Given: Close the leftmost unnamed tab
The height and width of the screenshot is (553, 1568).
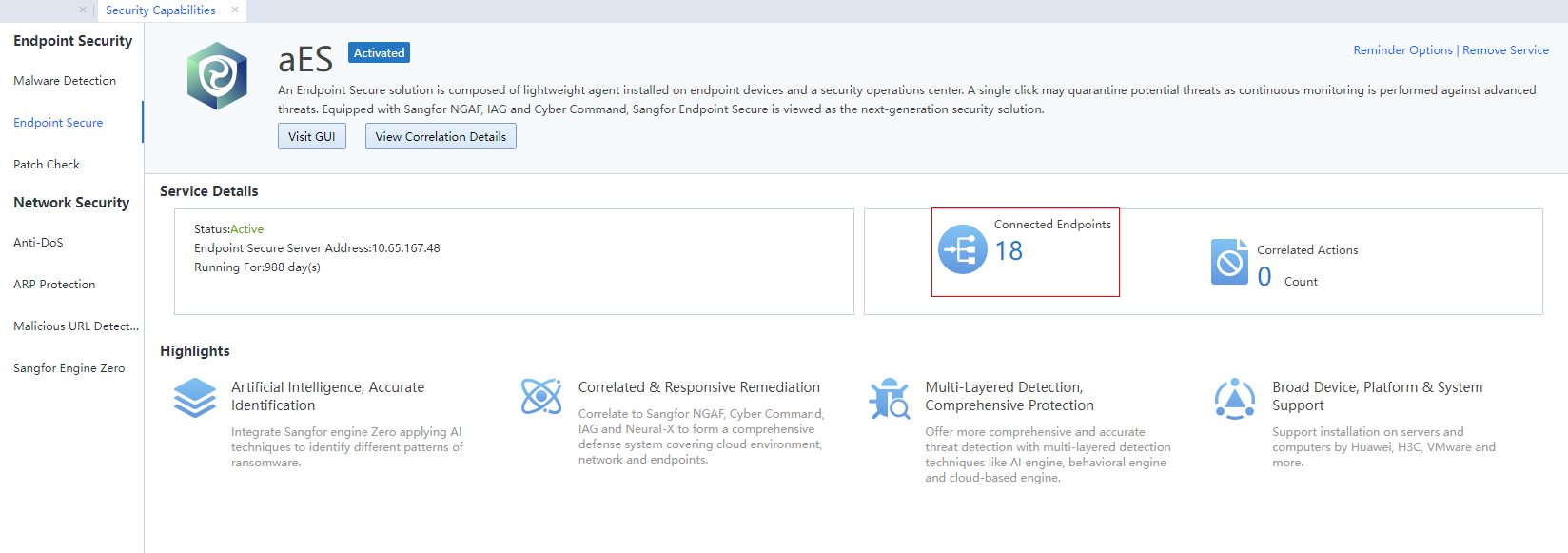Looking at the screenshot, I should pos(83,10).
